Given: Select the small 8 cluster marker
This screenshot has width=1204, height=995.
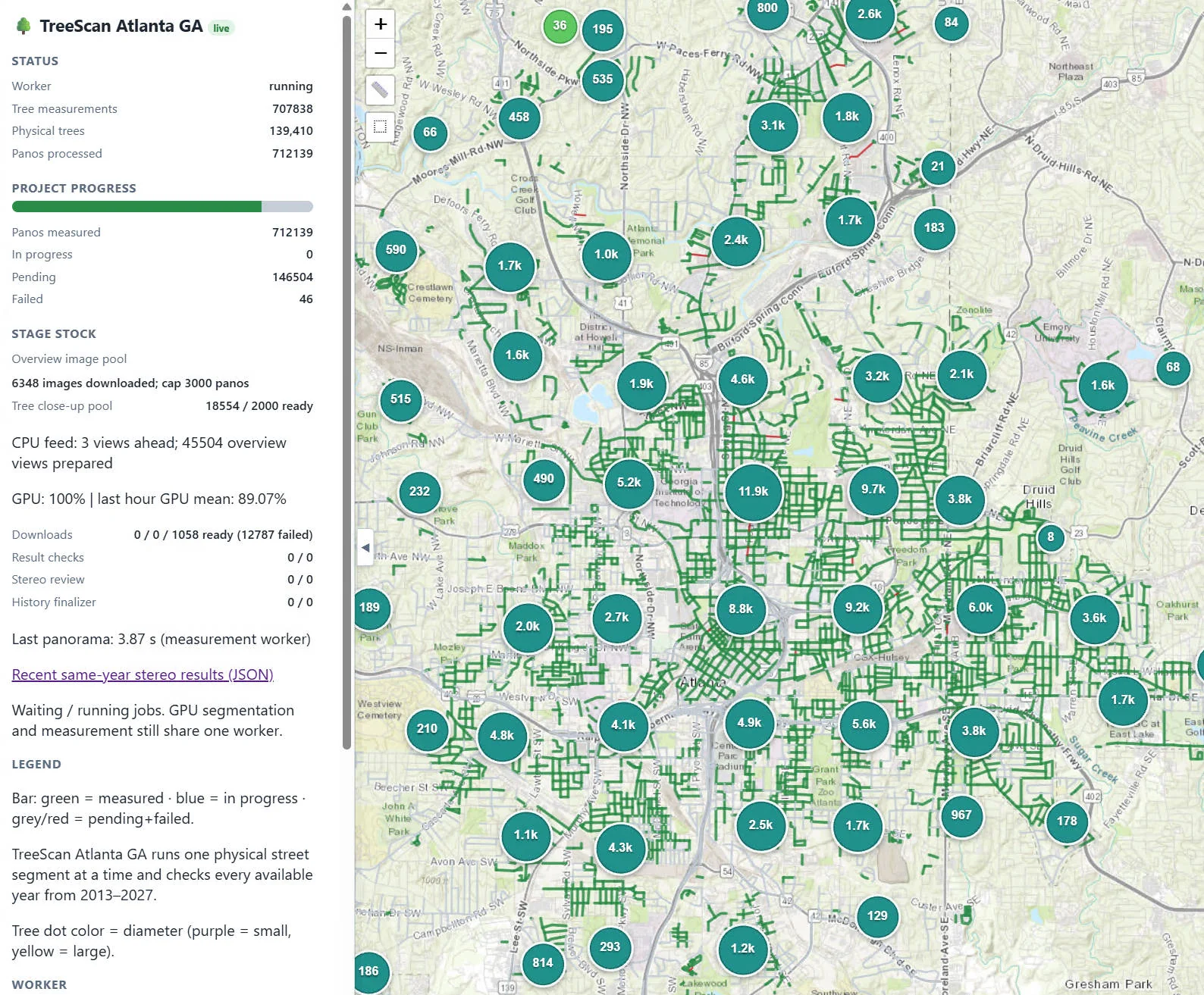Looking at the screenshot, I should (1051, 537).
